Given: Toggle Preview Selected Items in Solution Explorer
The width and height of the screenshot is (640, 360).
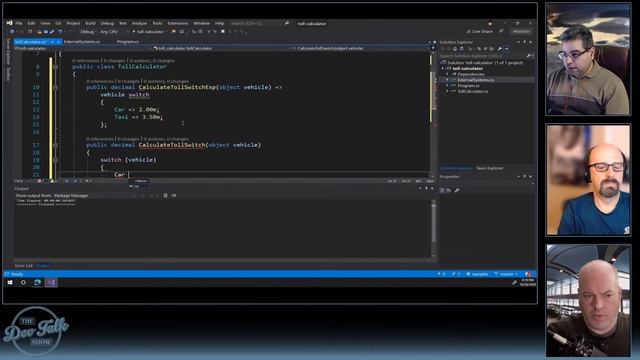Looking at the screenshot, I should click(x=507, y=49).
